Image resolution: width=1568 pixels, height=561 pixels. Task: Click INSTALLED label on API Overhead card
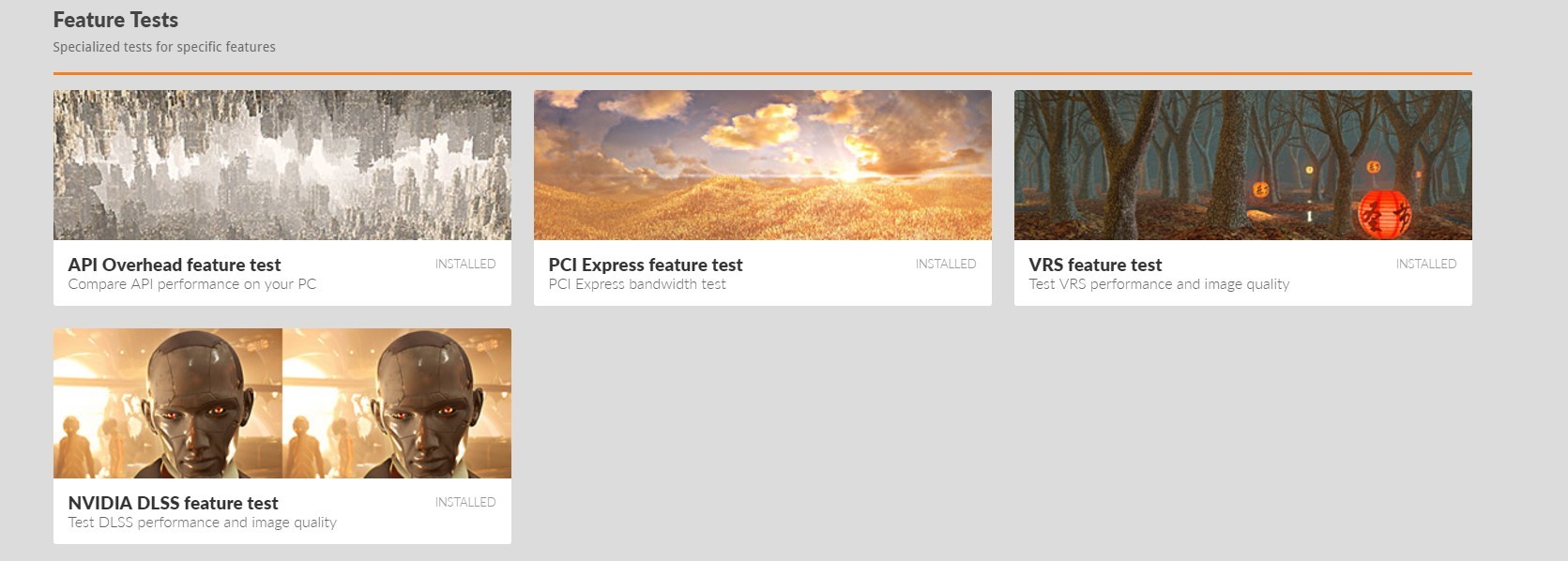pos(465,264)
